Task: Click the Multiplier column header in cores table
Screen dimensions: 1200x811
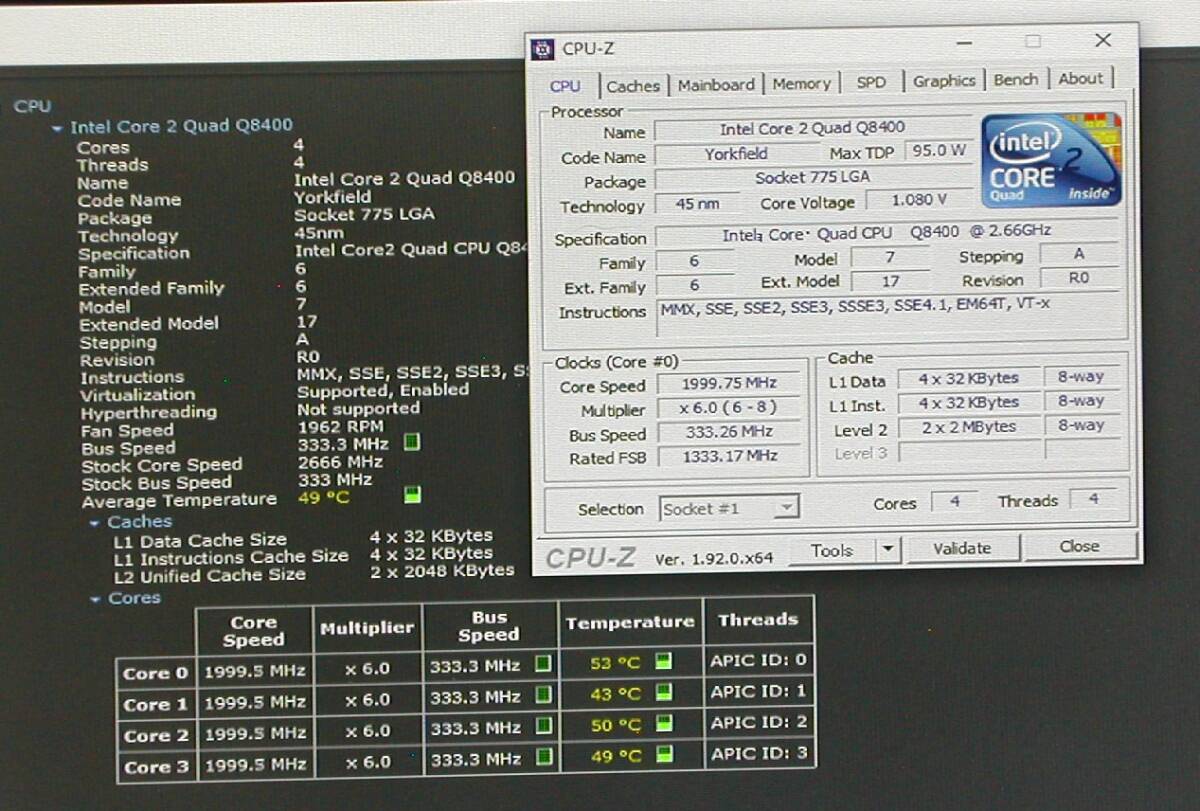Action: coord(367,630)
